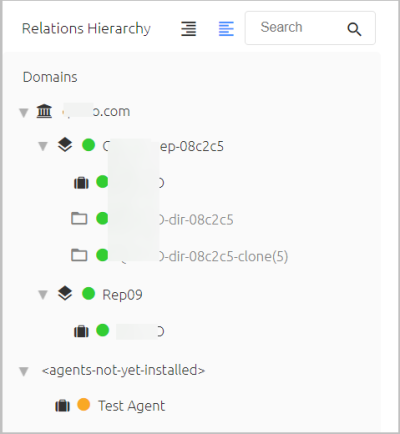Collapse the .com domain node

pos(24,113)
